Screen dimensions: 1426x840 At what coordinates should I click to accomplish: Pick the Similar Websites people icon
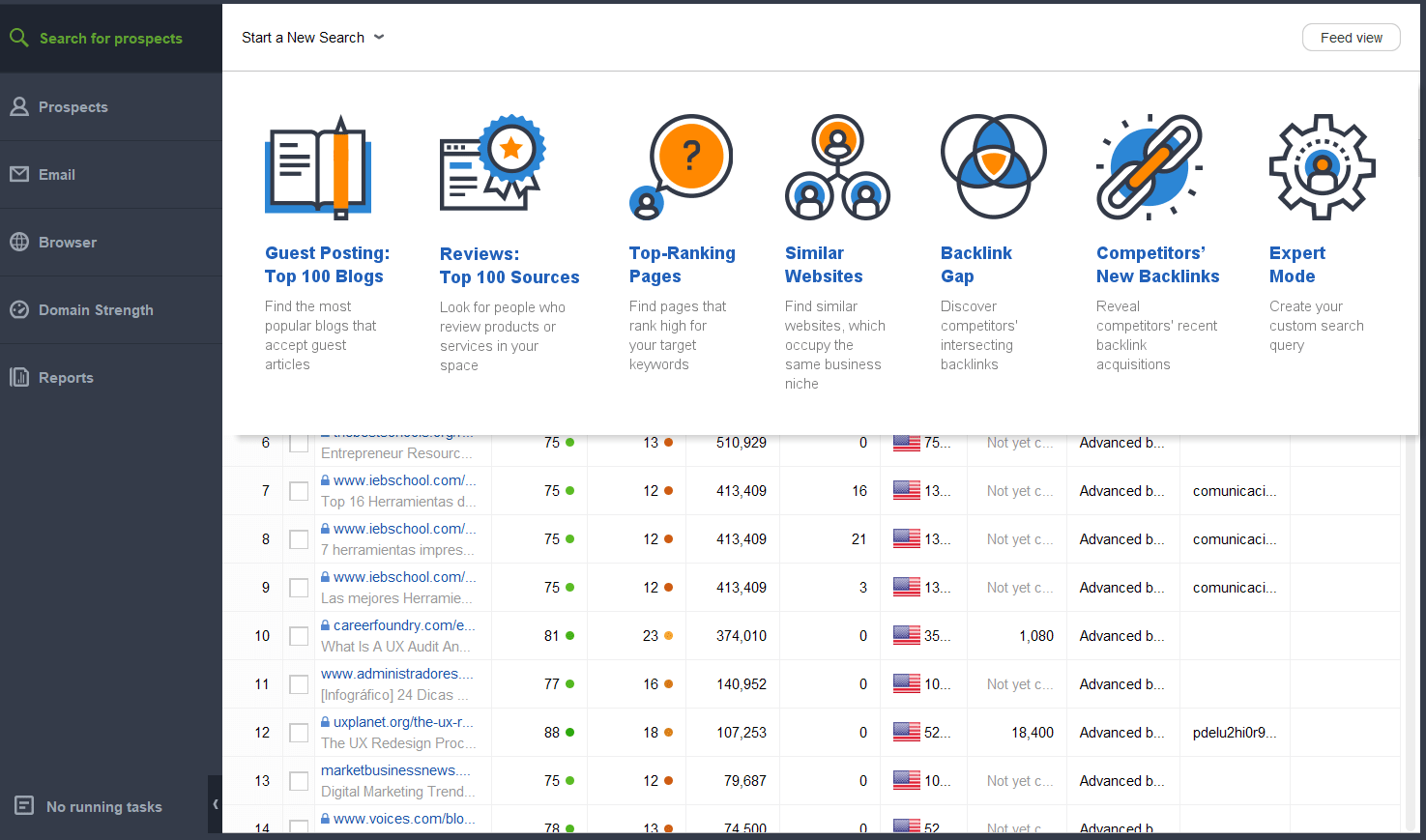coord(837,166)
